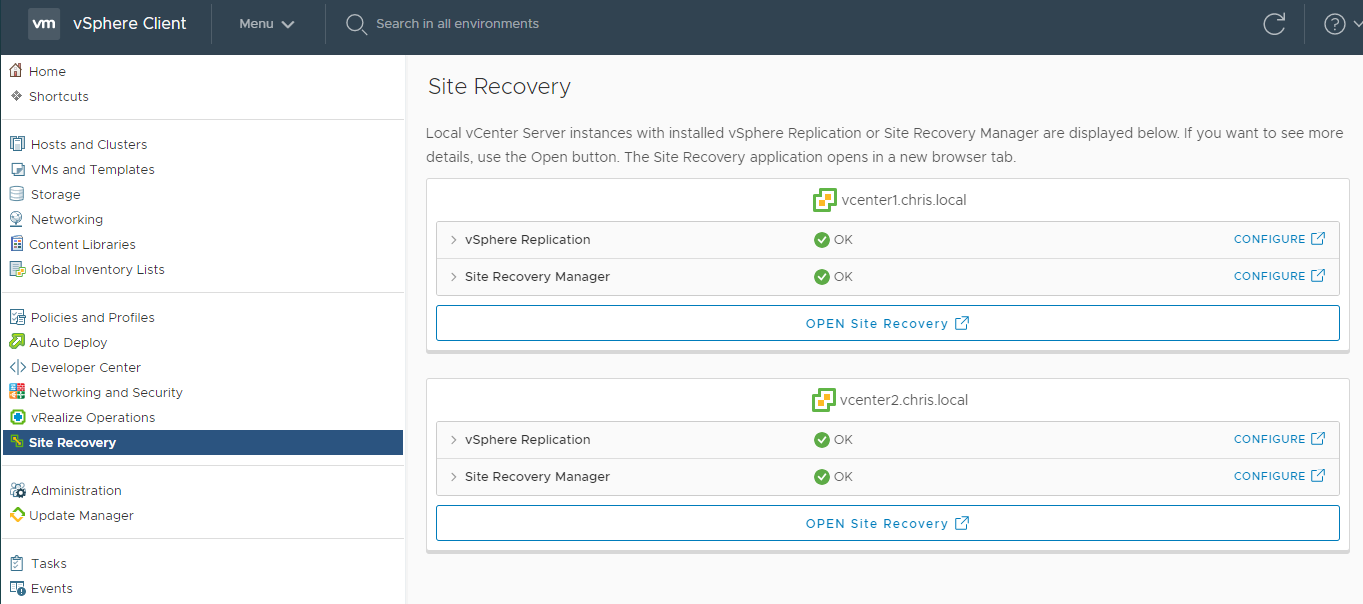Click the Administration gears icon
The width and height of the screenshot is (1363, 604).
pyautogui.click(x=17, y=490)
